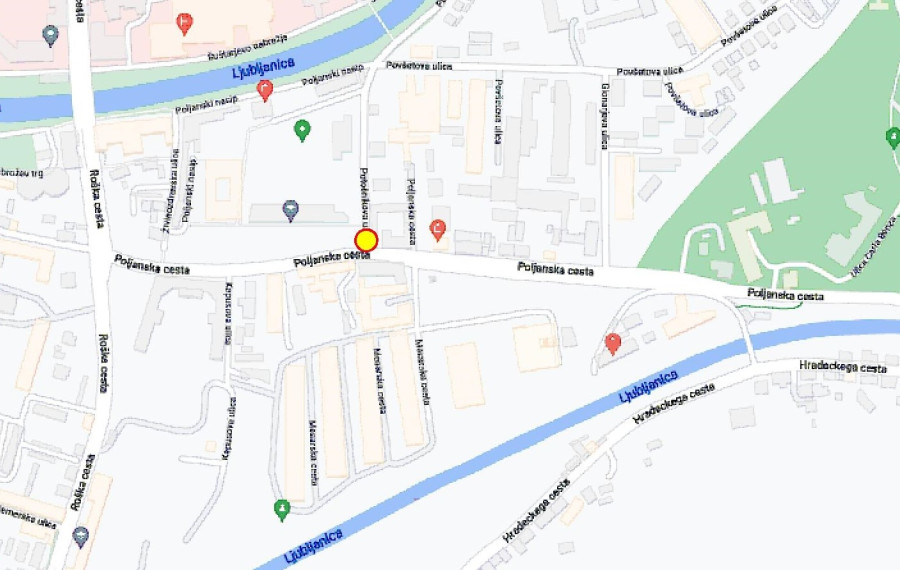Open the green park pin below Poljanski nasip
Image resolution: width=900 pixels, height=570 pixels.
coord(302,131)
